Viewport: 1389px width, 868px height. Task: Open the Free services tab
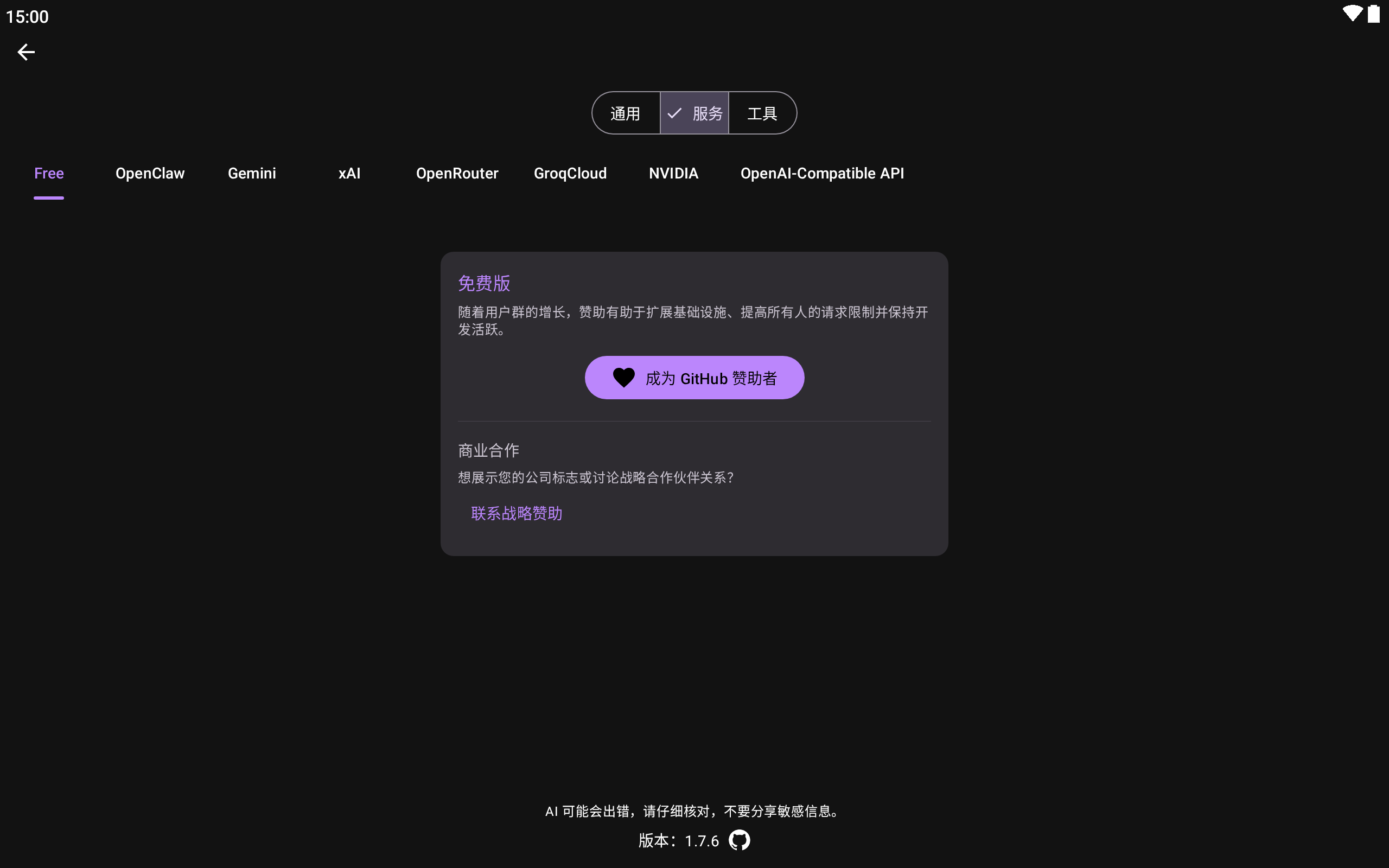tap(49, 174)
